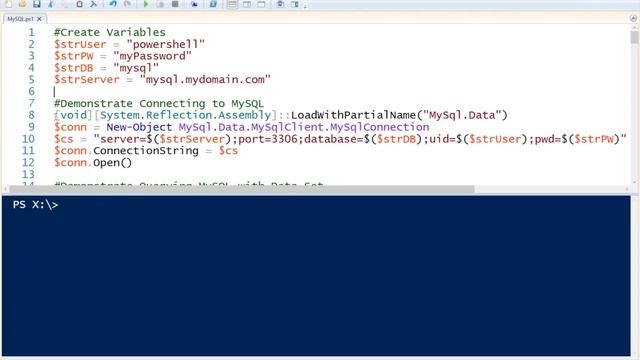Click ConnectionString on line 11
This screenshot has height=360, width=640.
pyautogui.click(x=146, y=151)
